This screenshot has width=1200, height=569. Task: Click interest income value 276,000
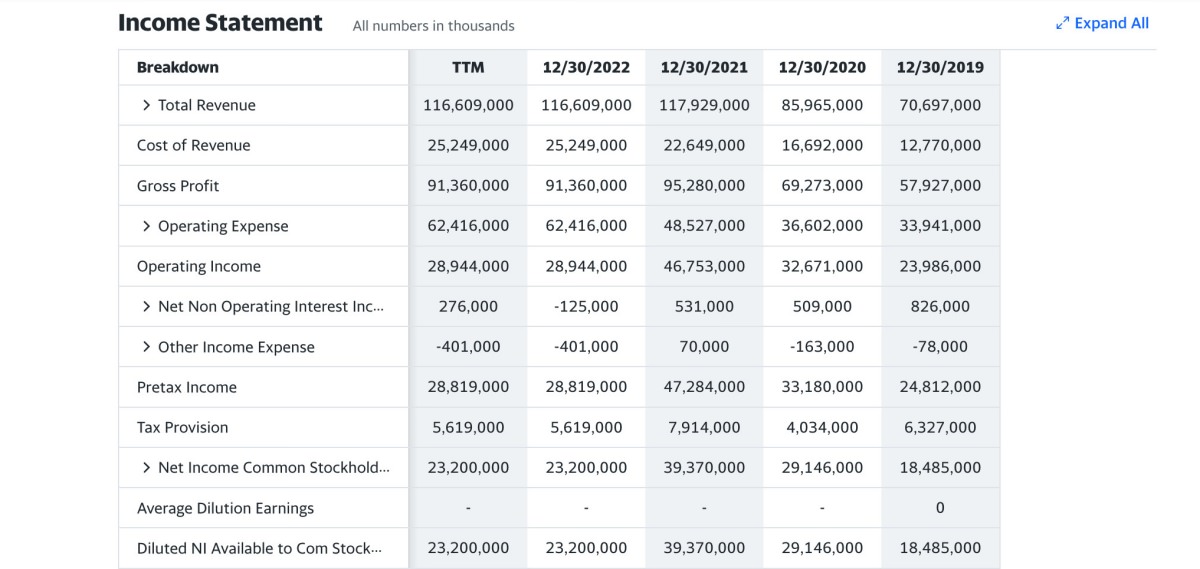[468, 306]
